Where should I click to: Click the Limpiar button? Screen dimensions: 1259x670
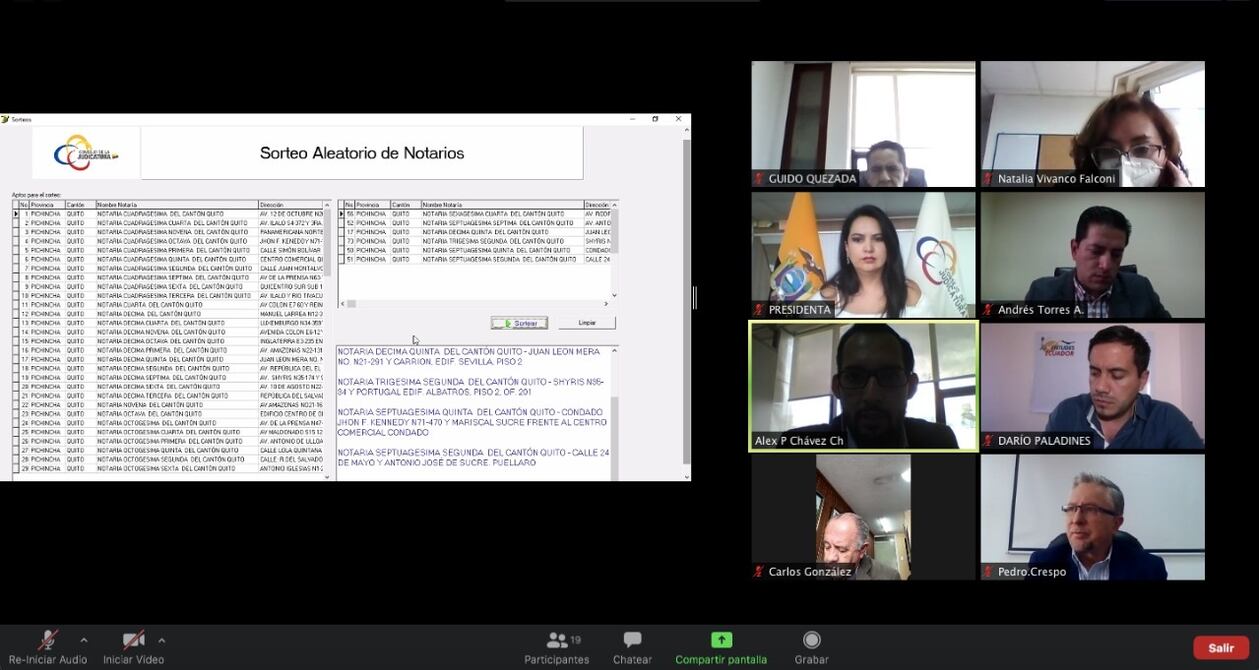pos(587,323)
